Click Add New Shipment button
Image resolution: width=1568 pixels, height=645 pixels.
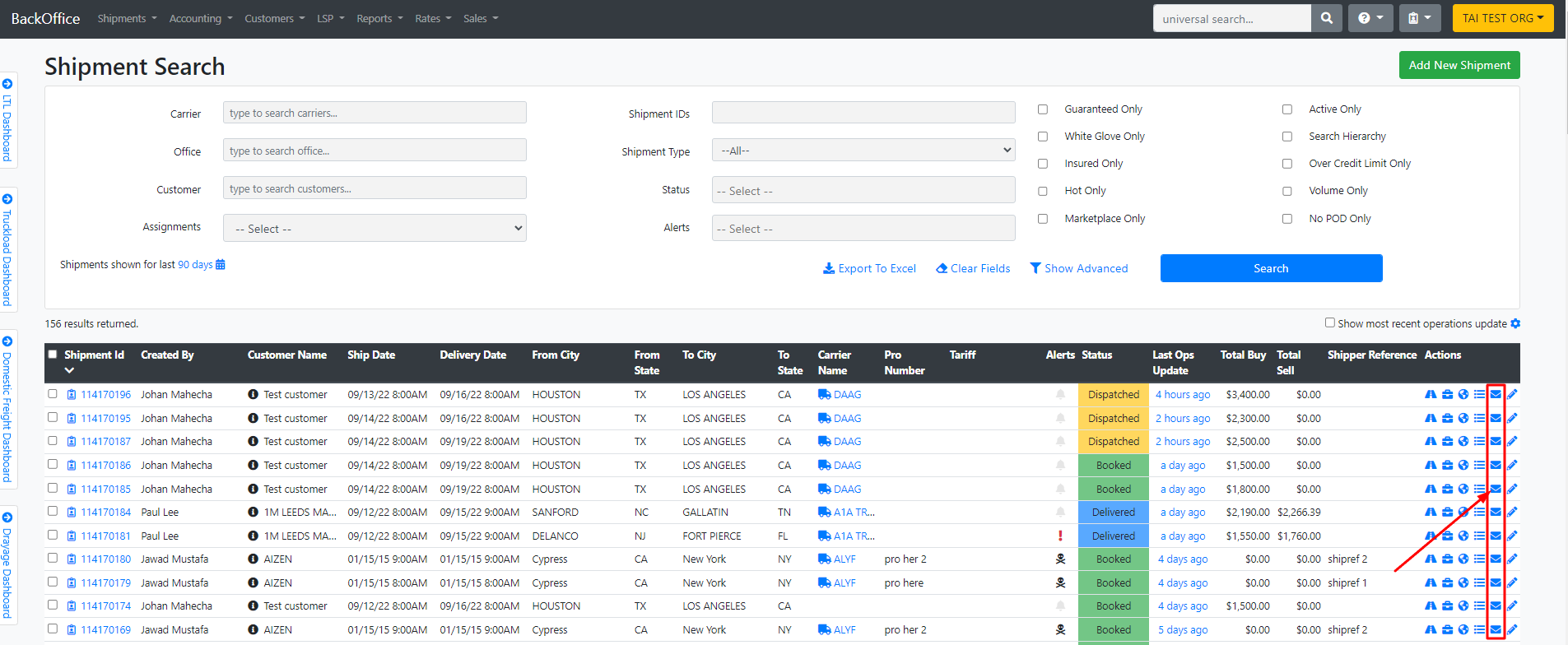[x=1459, y=65]
